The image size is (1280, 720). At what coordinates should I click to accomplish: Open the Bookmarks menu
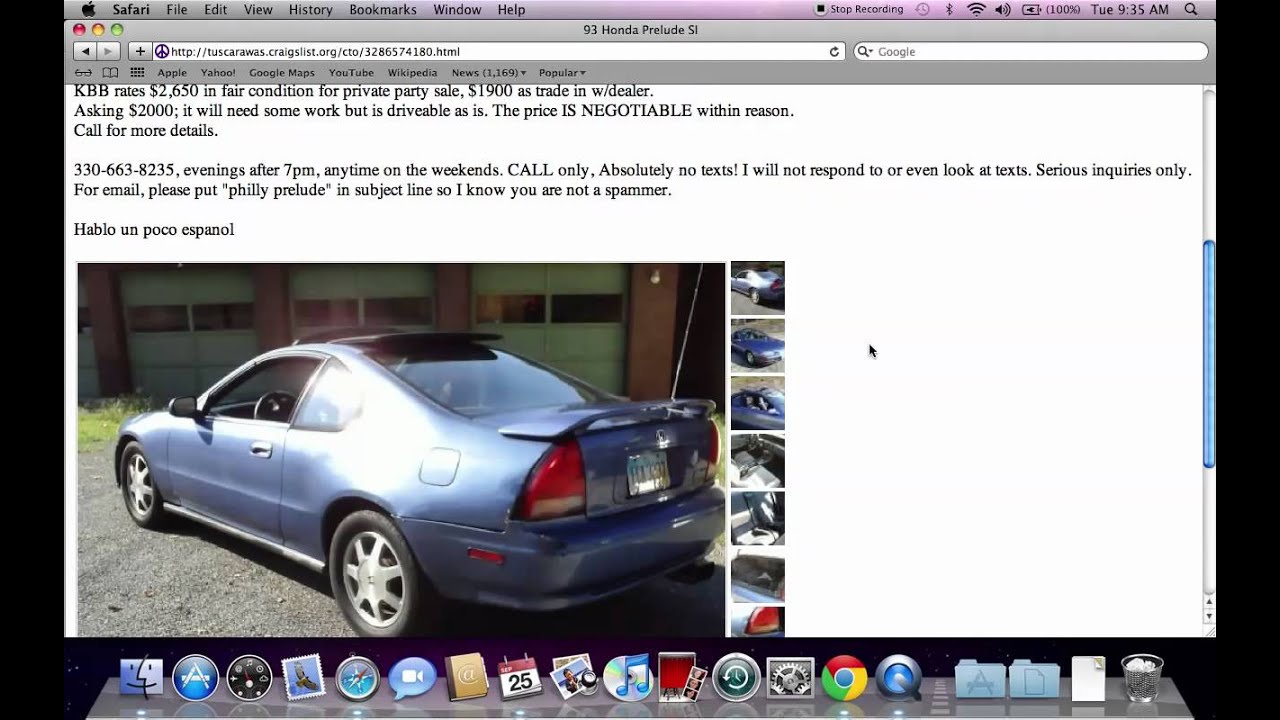(383, 9)
